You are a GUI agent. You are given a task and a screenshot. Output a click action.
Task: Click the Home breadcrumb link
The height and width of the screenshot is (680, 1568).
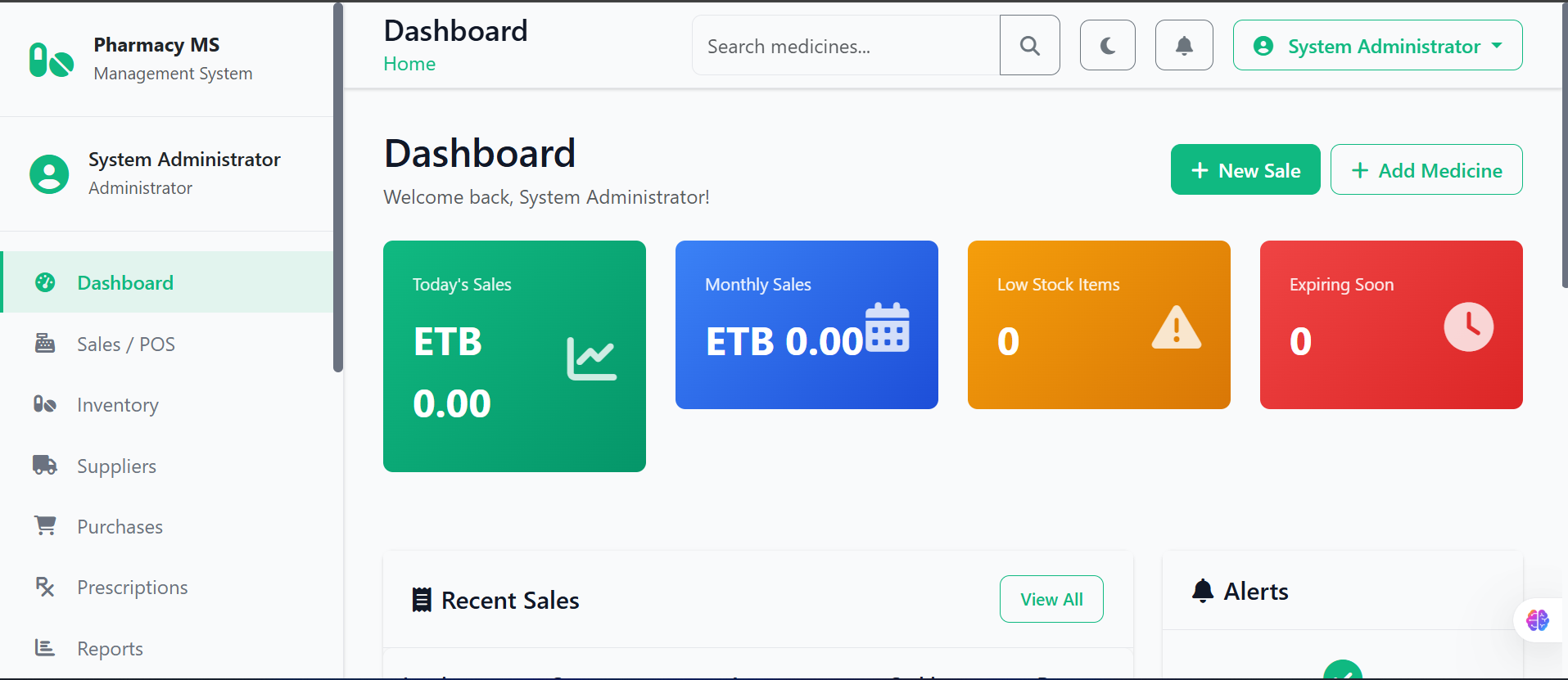tap(409, 63)
